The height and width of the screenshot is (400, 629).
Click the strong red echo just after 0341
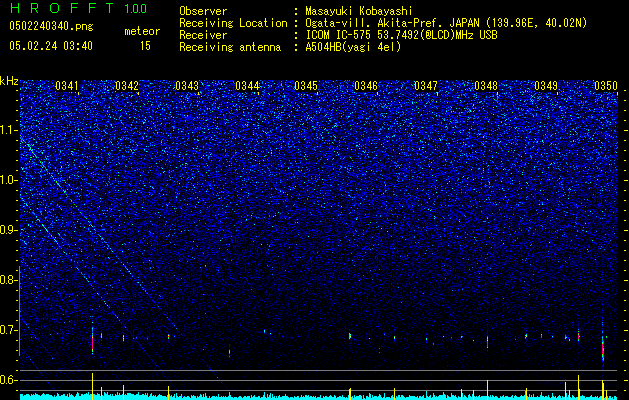93,342
